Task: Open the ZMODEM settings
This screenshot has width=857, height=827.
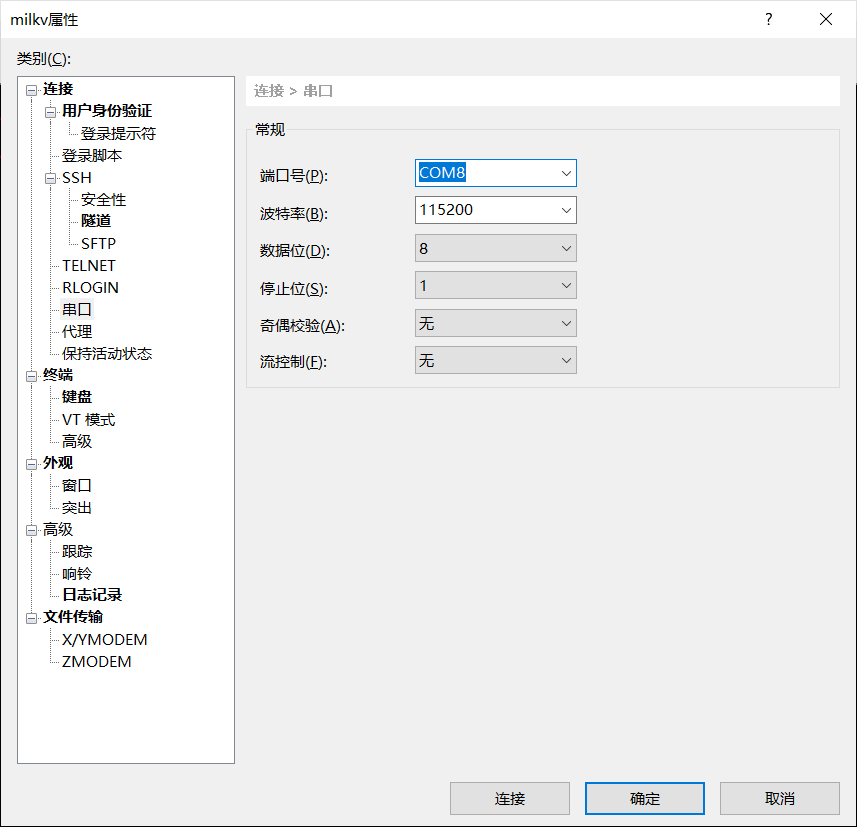Action: click(96, 662)
